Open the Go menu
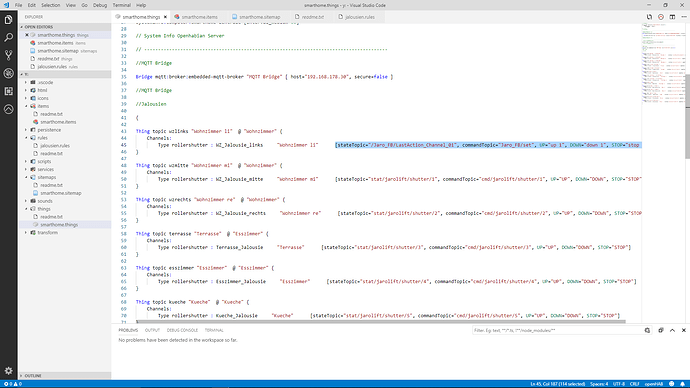 pyautogui.click(x=84, y=5)
